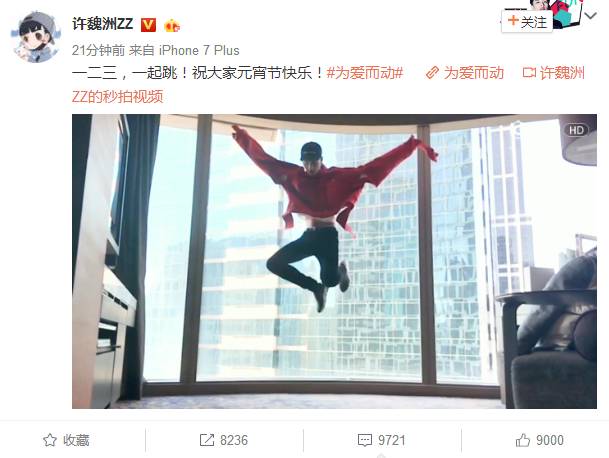Viewport: 609px width, 458px height.
Task: Click the video camera icon before 许魏洲
Action: coord(529,73)
